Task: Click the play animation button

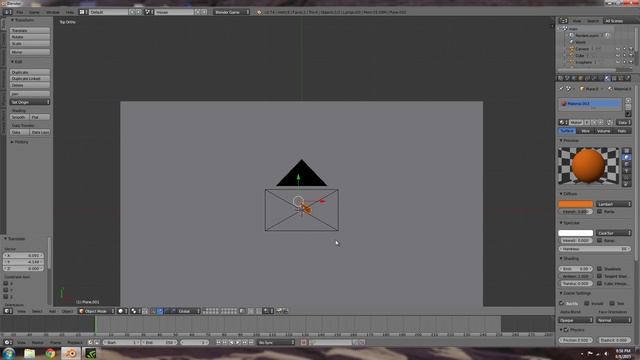Action: click(x=238, y=342)
